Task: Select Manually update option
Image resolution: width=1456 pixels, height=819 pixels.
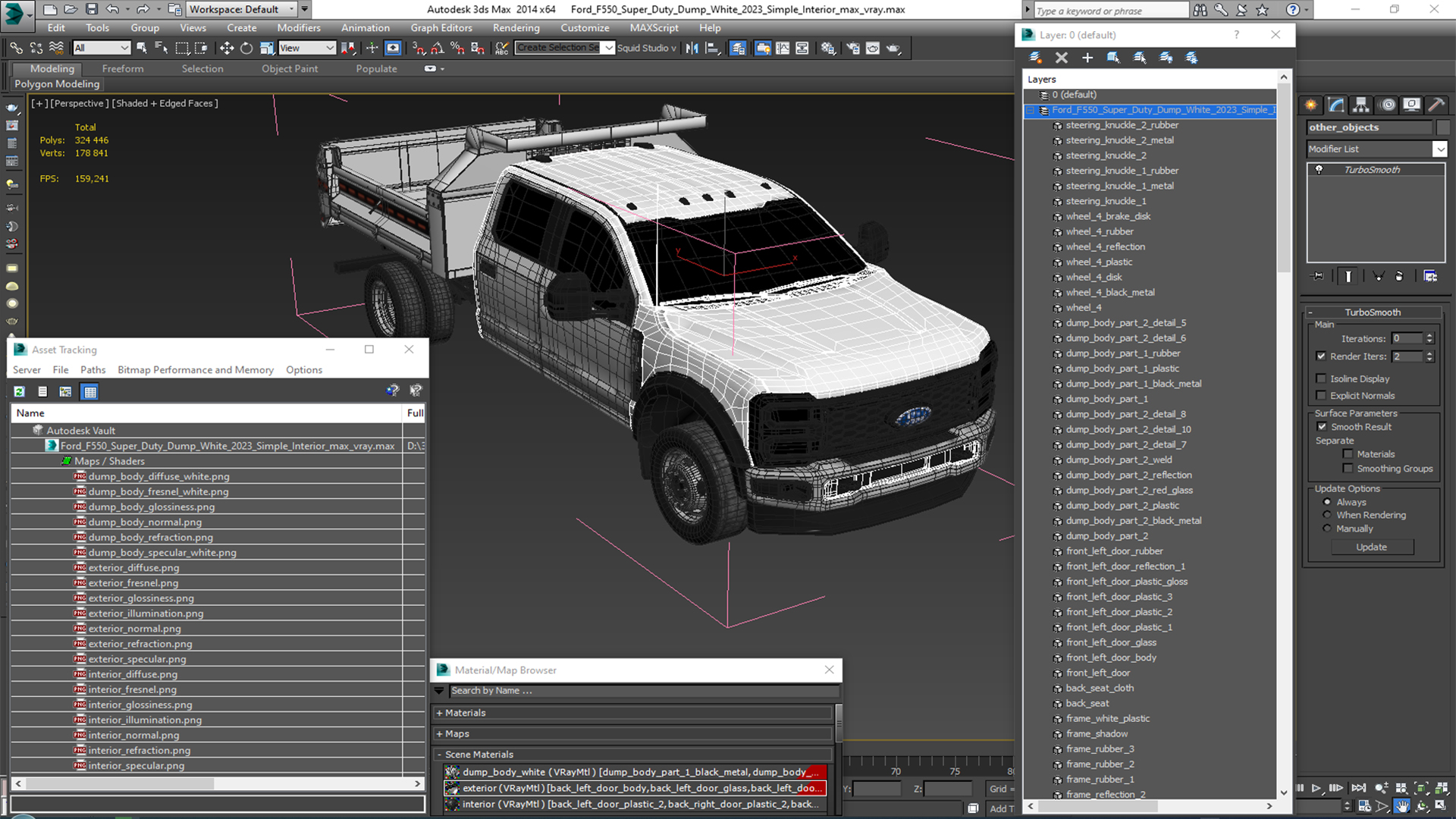Action: coord(1327,529)
